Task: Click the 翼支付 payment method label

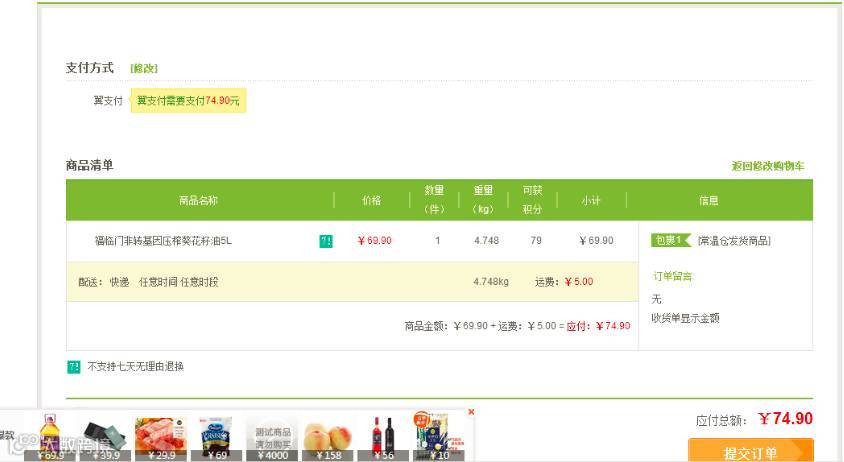Action: 108,101
